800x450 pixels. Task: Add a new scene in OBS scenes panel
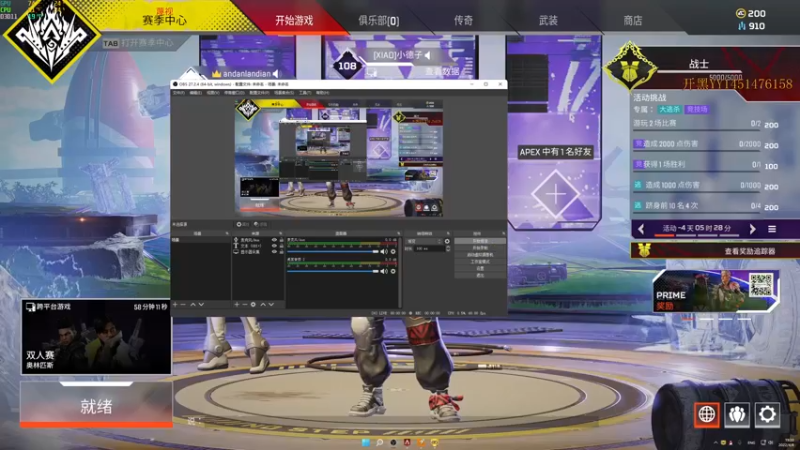coord(175,305)
